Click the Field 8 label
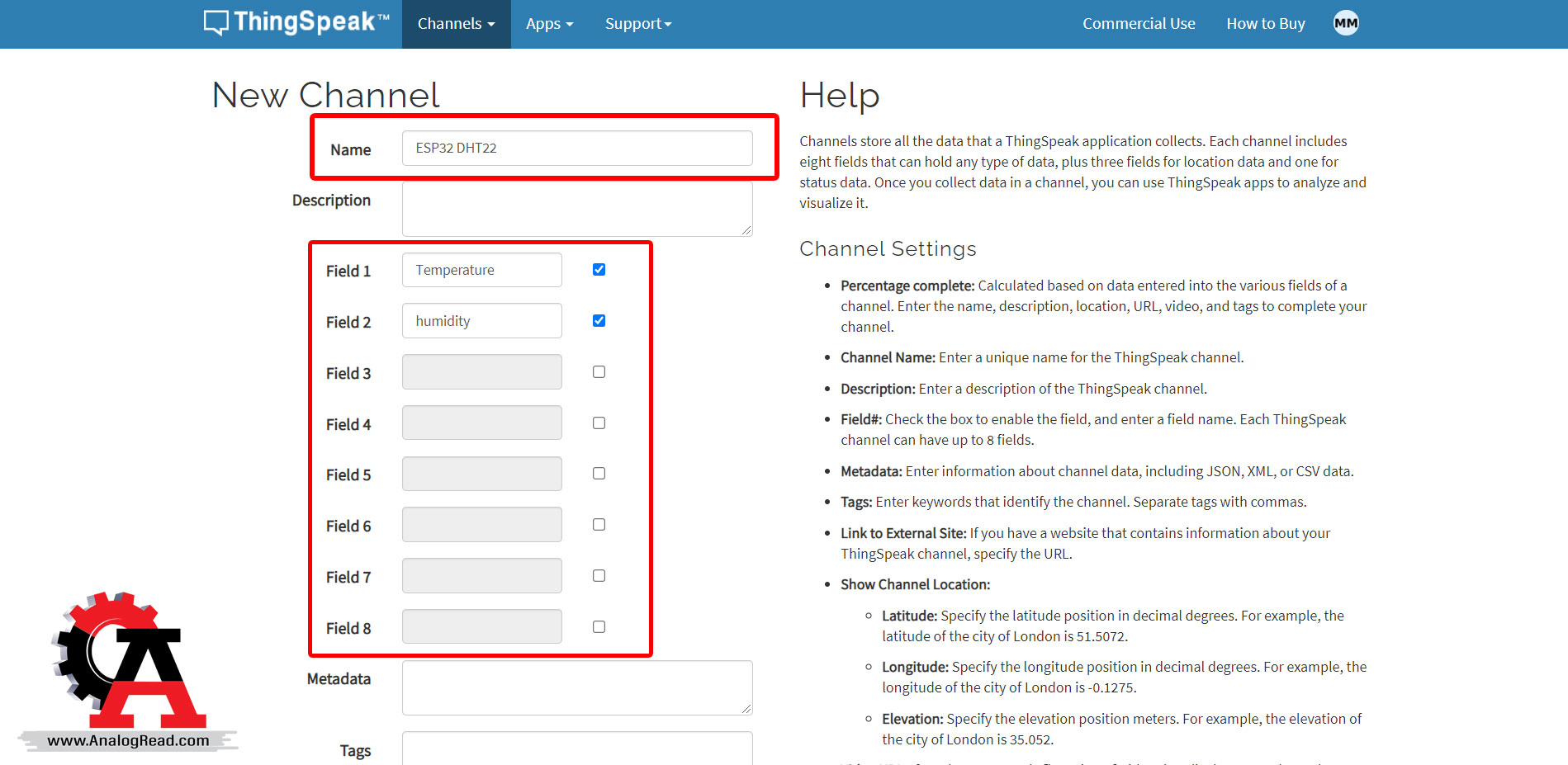 tap(348, 628)
